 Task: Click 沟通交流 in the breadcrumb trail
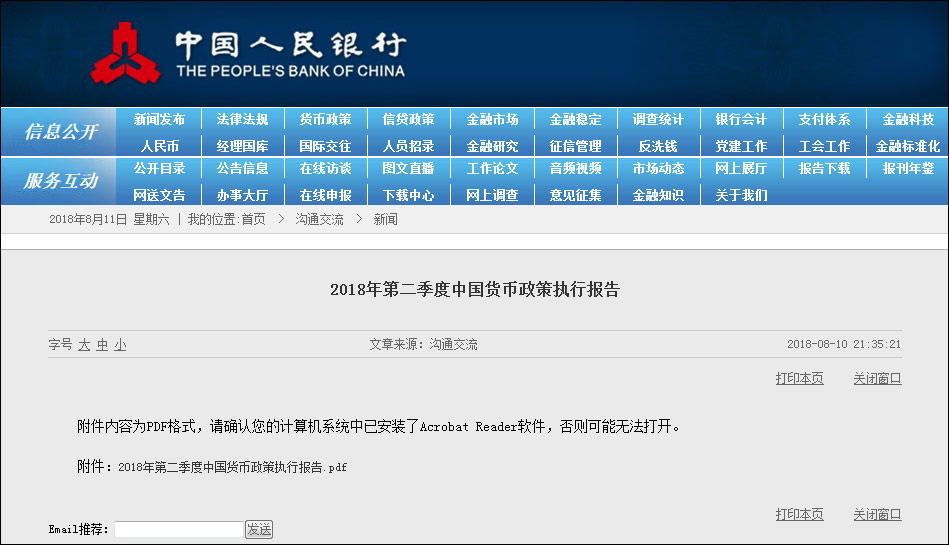319,219
